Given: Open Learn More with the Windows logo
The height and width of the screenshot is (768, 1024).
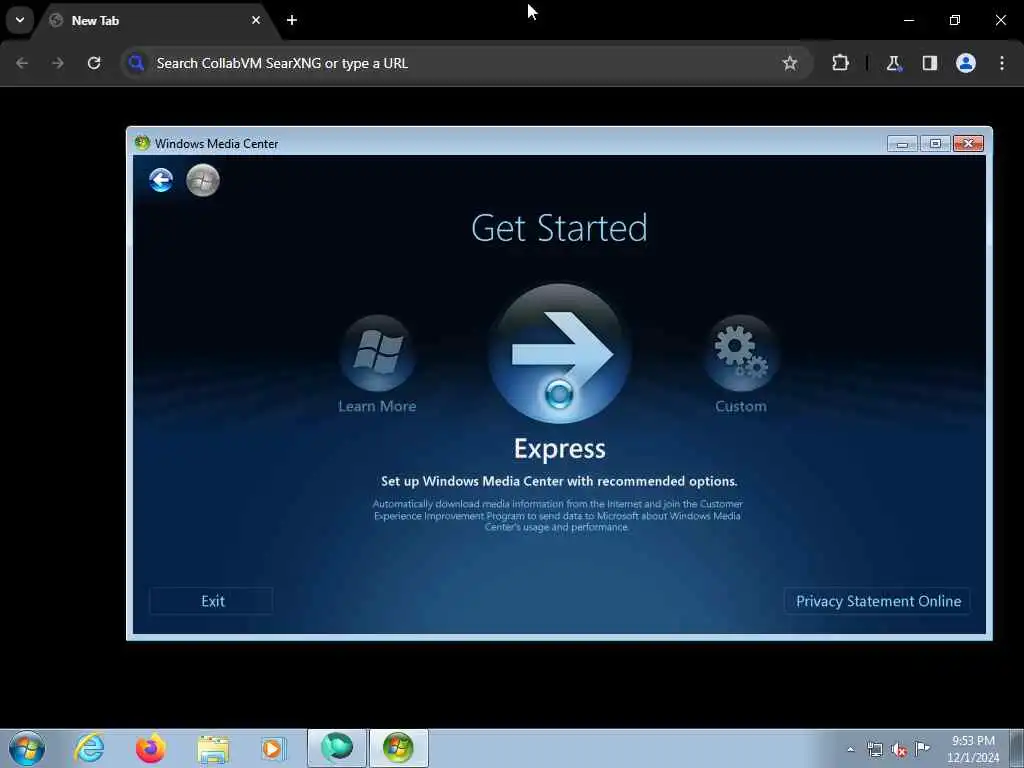Looking at the screenshot, I should (377, 353).
